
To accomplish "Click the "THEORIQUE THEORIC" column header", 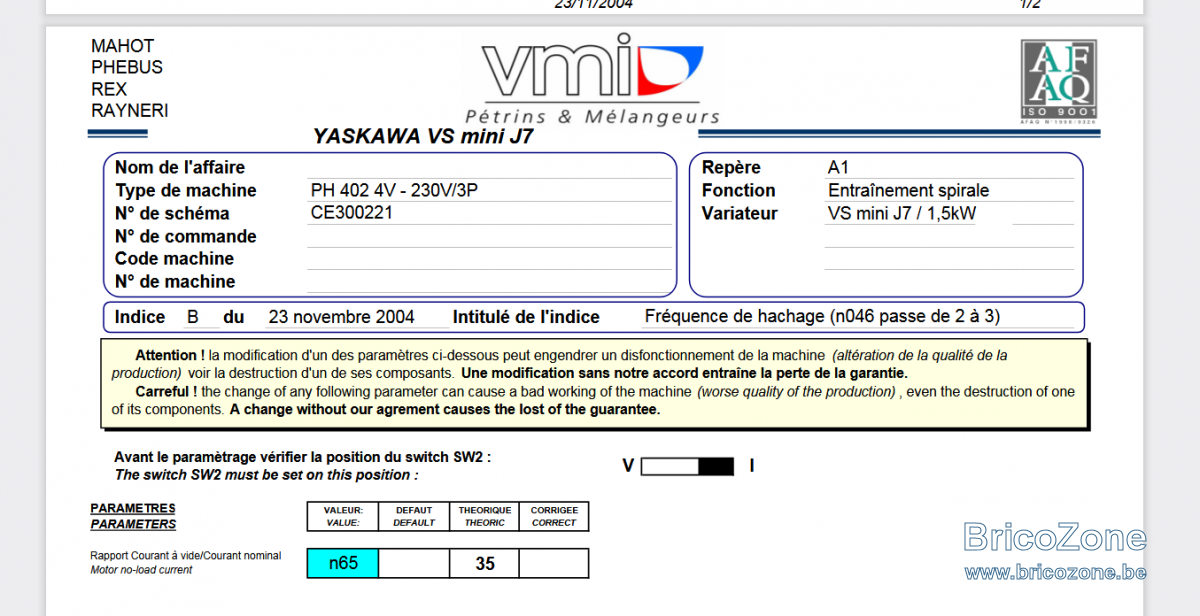I will tap(485, 516).
